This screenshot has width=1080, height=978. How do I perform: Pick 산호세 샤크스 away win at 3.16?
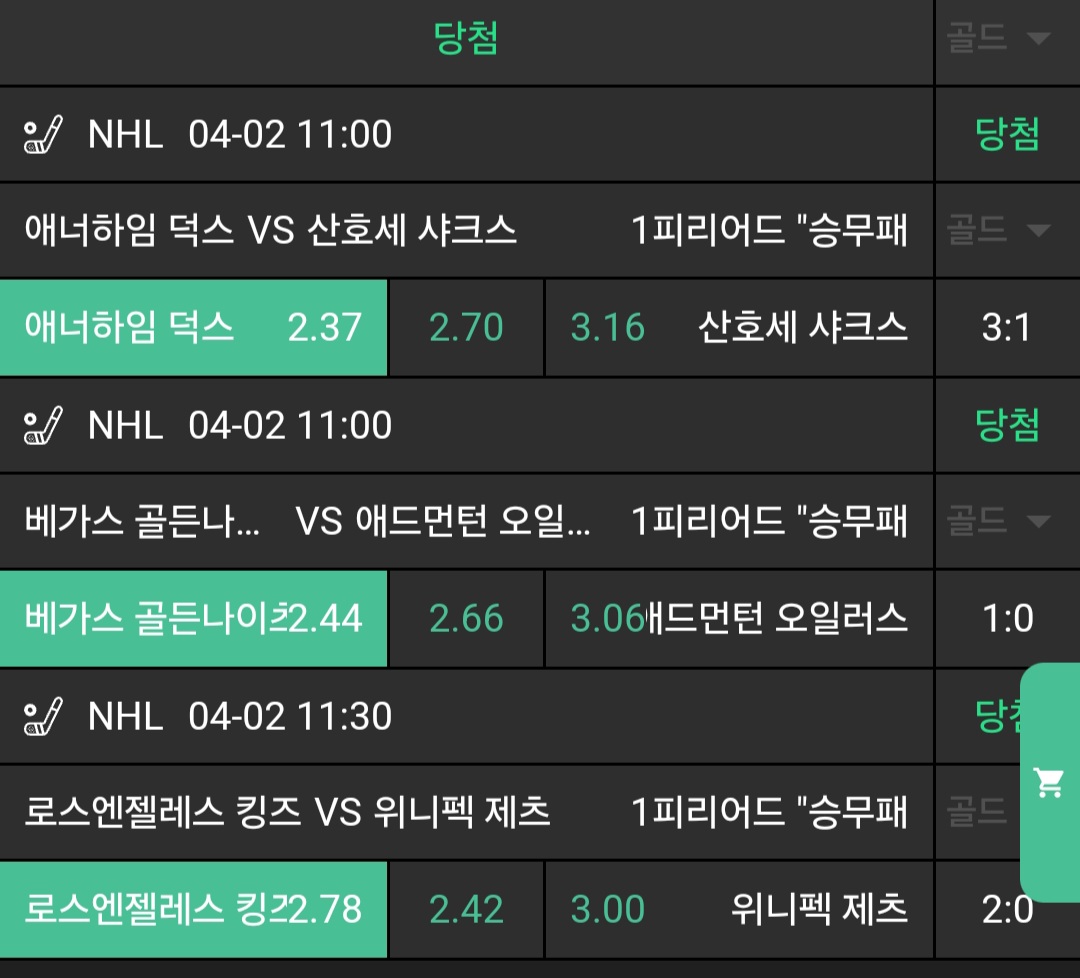pyautogui.click(x=739, y=328)
